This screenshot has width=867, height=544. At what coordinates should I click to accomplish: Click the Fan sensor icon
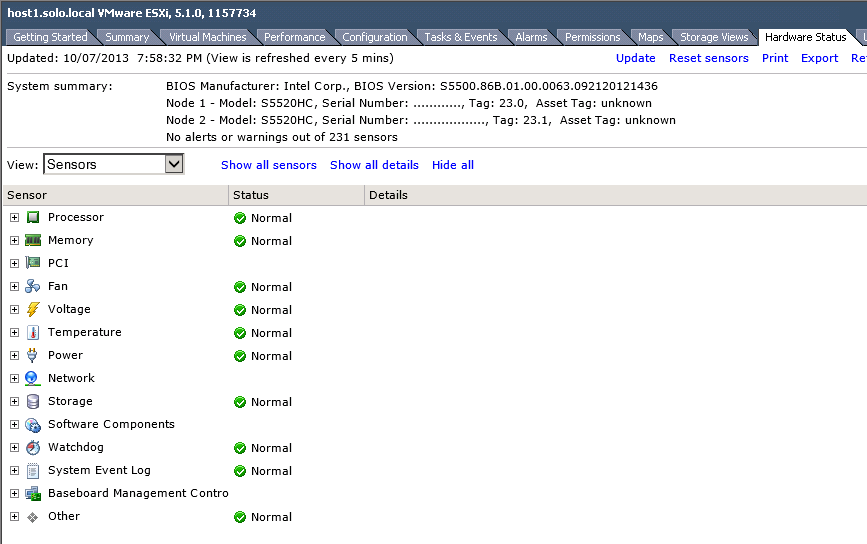tap(33, 286)
